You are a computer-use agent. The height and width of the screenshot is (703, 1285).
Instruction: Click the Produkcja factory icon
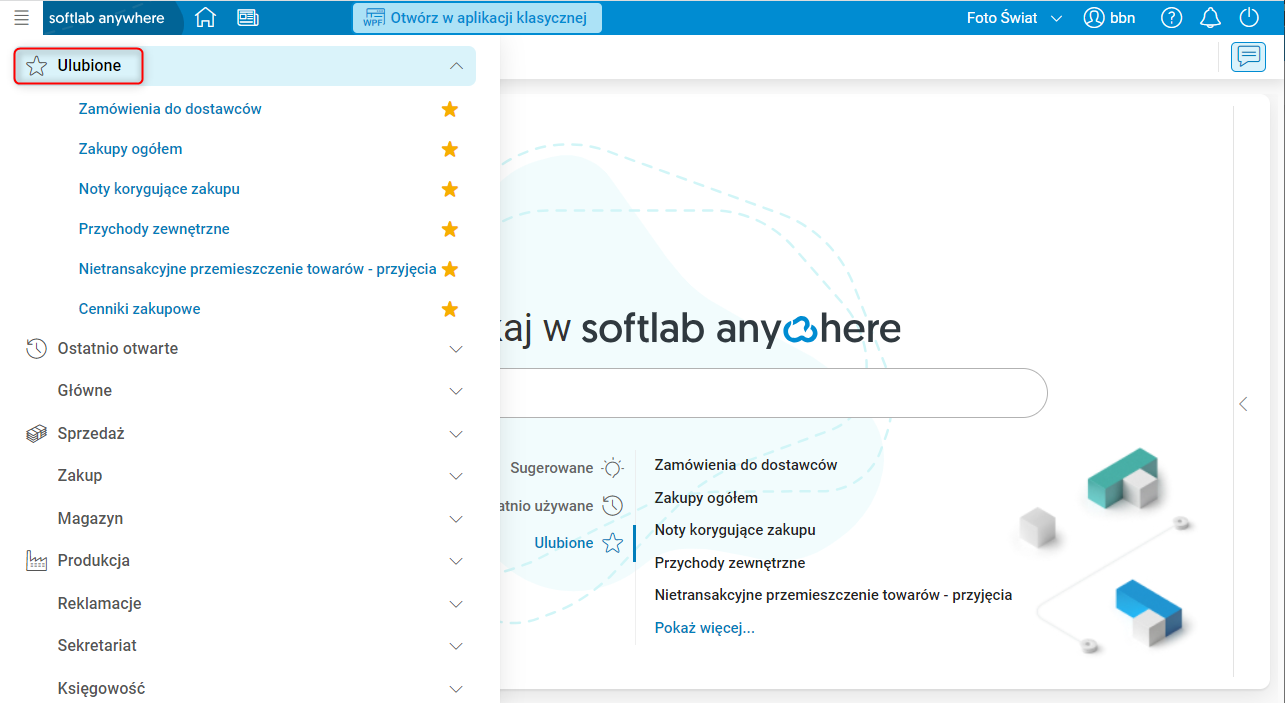coord(36,560)
